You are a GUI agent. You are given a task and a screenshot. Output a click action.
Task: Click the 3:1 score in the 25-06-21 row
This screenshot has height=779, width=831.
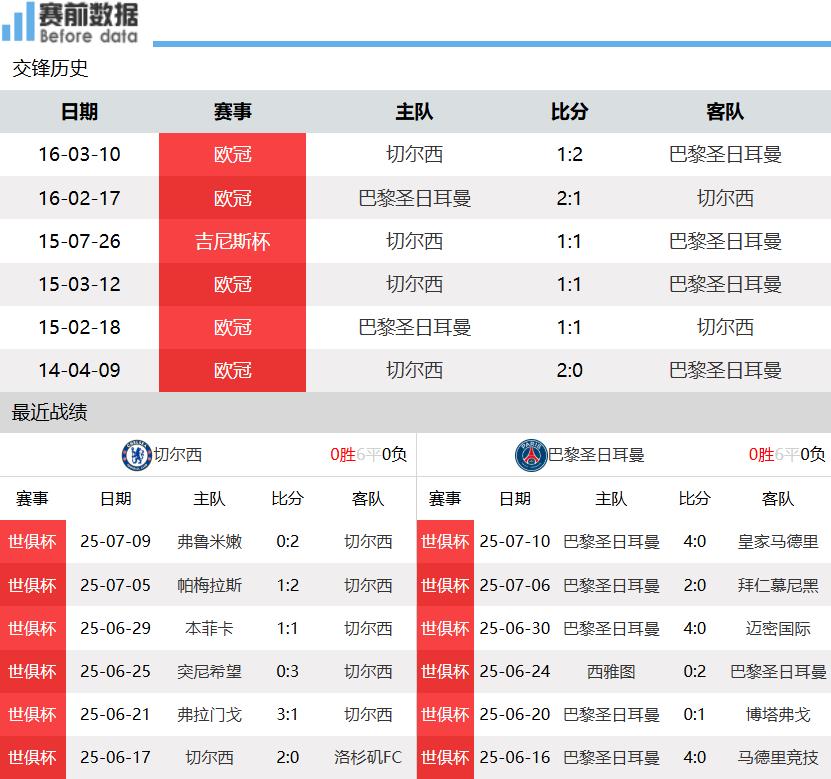click(287, 714)
